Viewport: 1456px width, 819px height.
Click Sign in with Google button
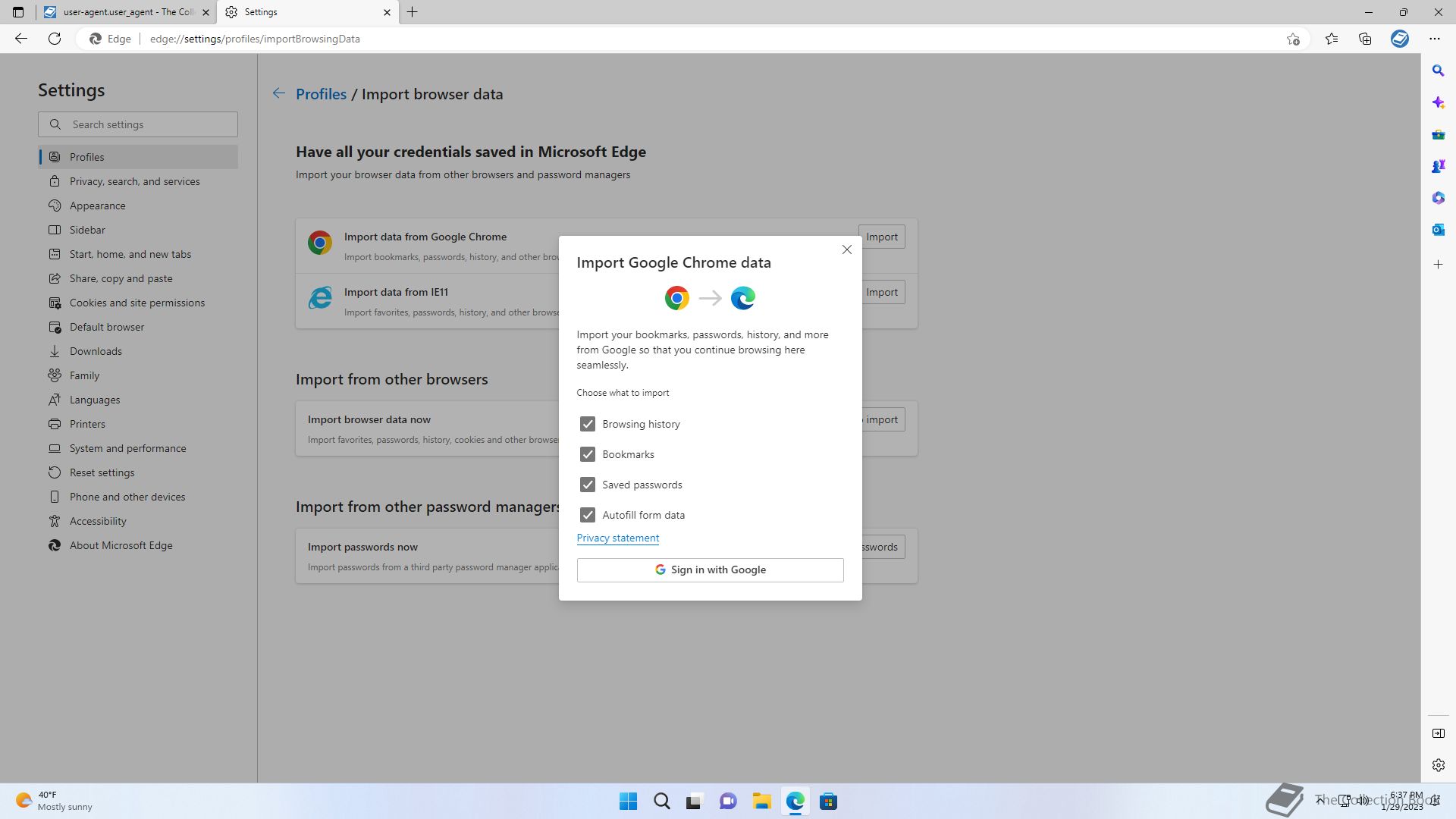[710, 570]
